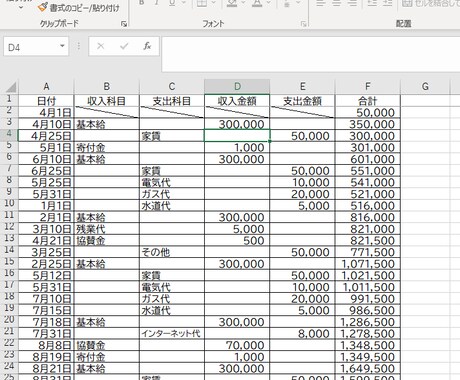460x380 pixels.
Task: Click the 日付 header cell
Action: [x=46, y=101]
